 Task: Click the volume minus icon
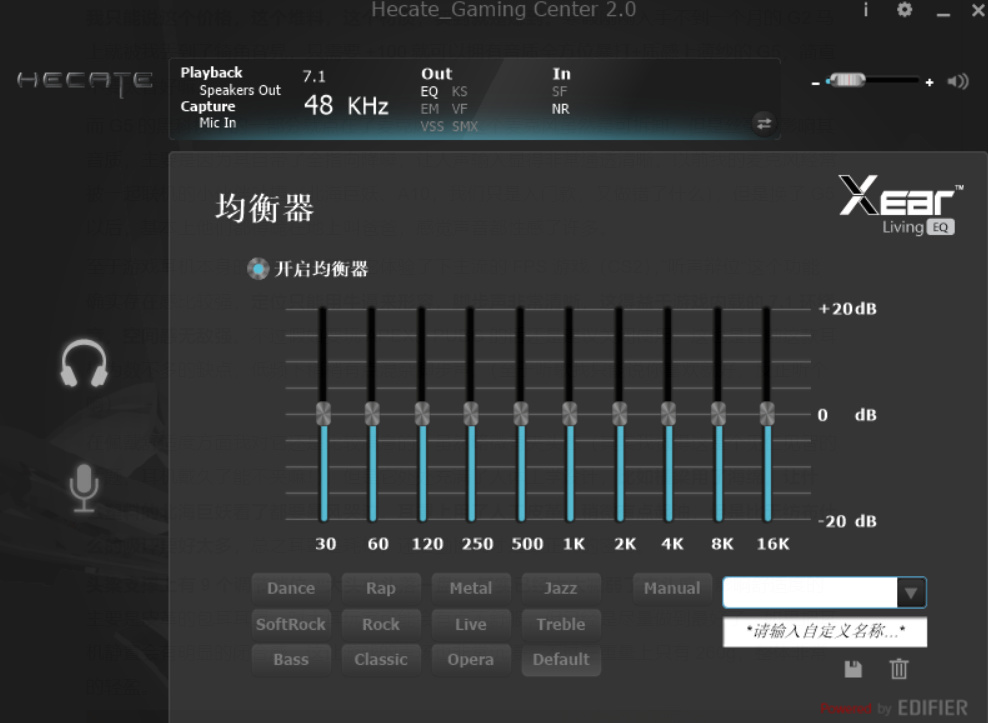click(x=815, y=83)
